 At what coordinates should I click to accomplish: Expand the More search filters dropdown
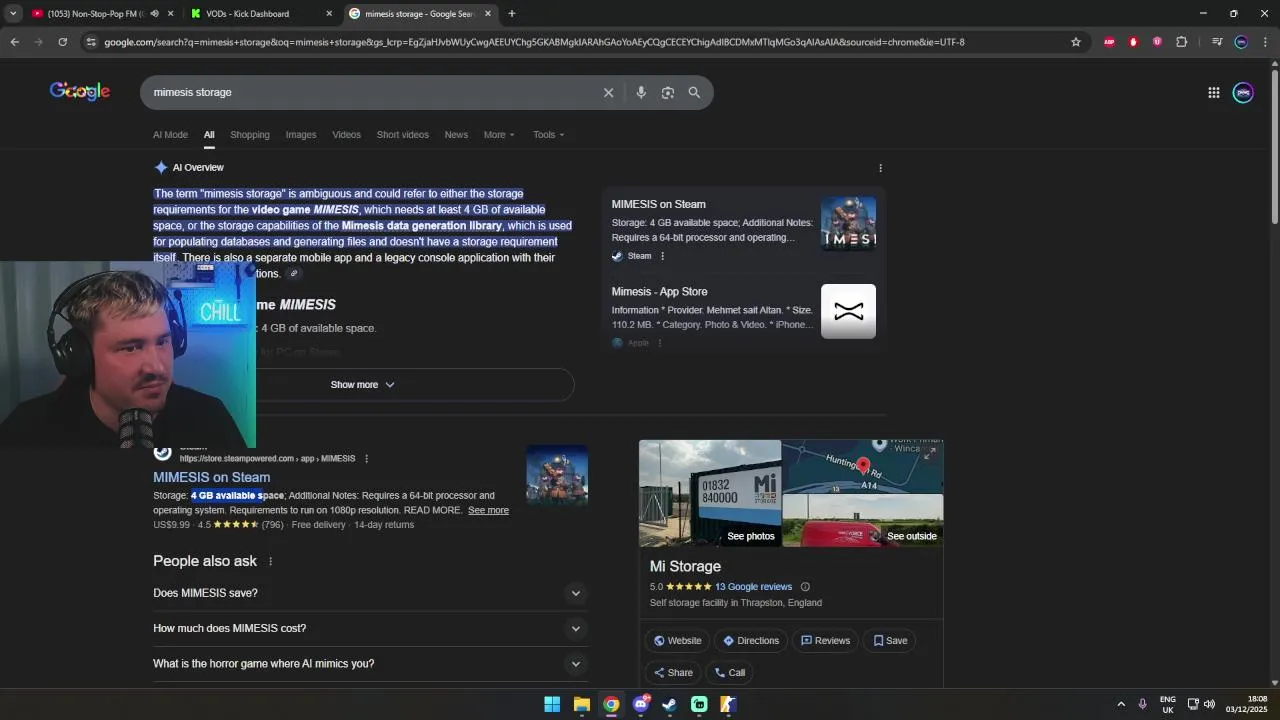pos(499,135)
